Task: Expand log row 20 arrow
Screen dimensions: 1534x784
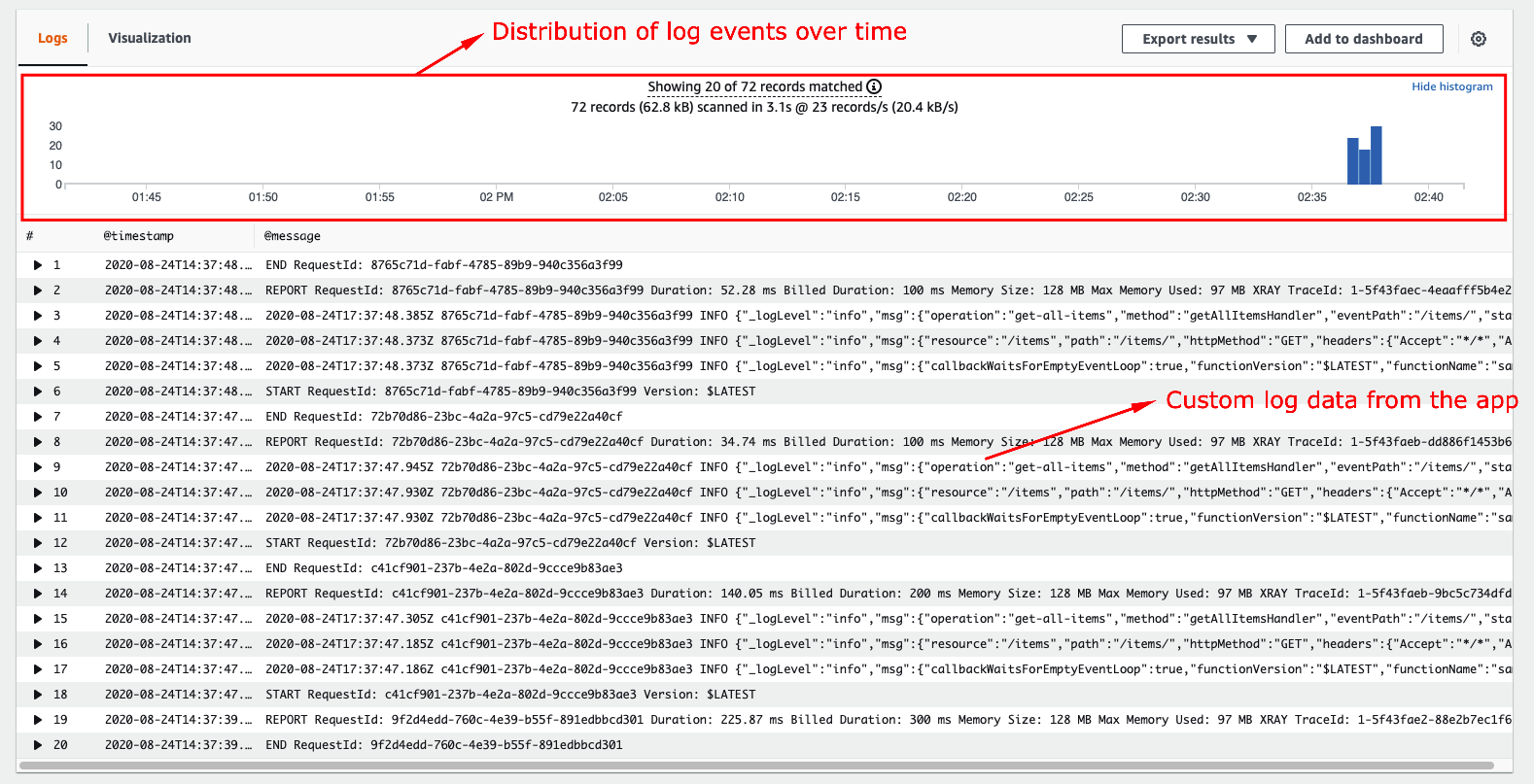Action: [38, 745]
